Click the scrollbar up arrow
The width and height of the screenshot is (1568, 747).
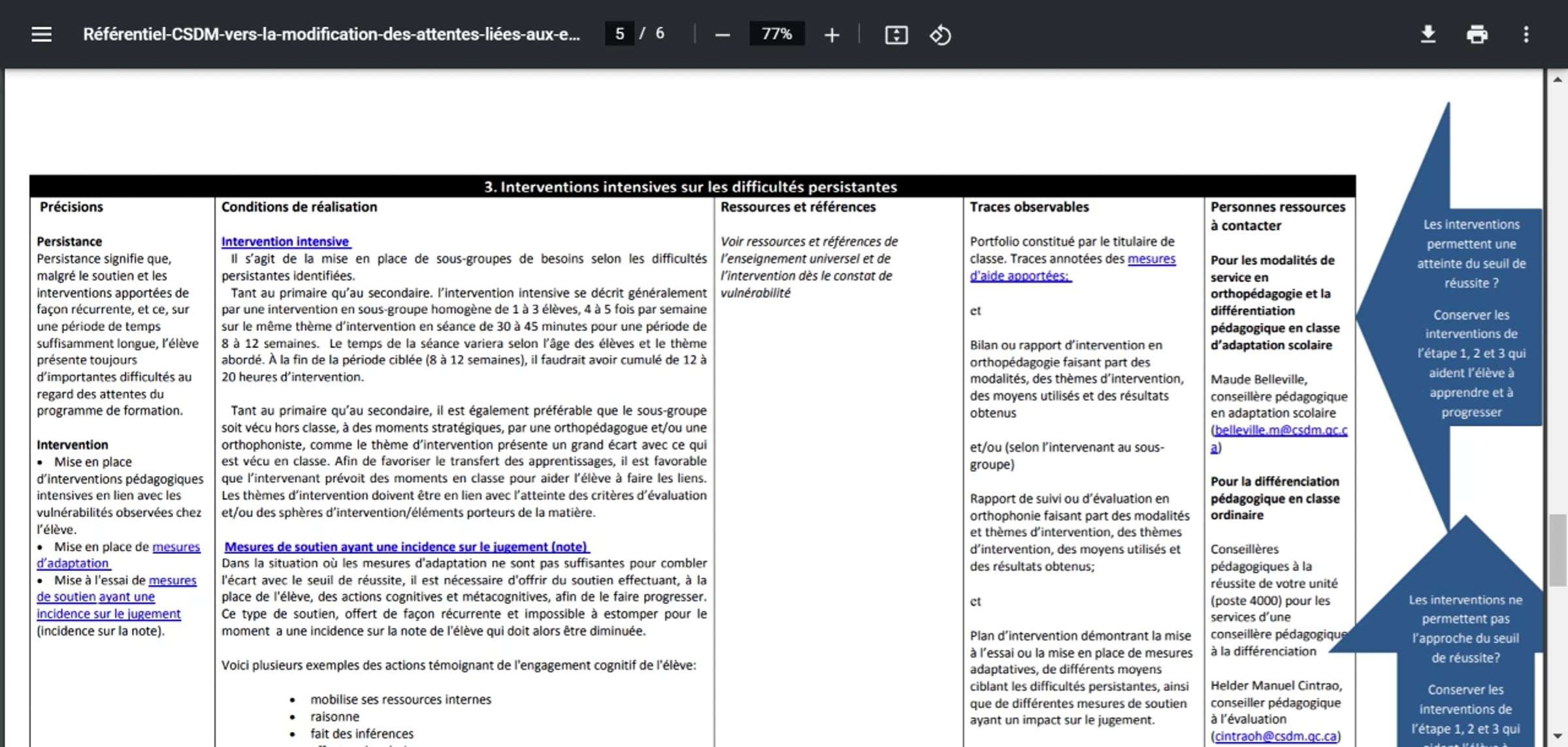(1558, 79)
